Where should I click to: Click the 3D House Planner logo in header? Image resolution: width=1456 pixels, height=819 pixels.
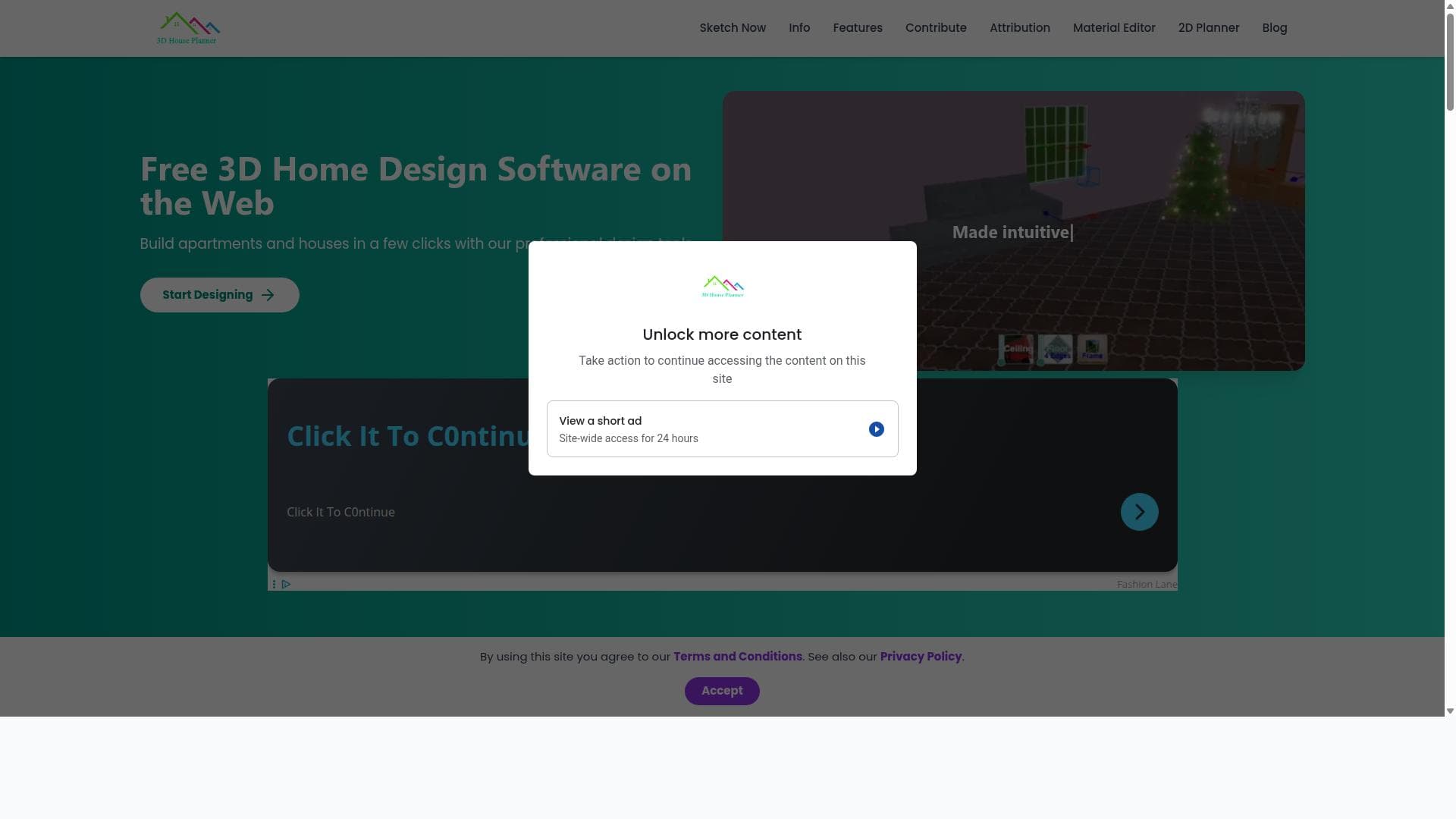pyautogui.click(x=187, y=28)
